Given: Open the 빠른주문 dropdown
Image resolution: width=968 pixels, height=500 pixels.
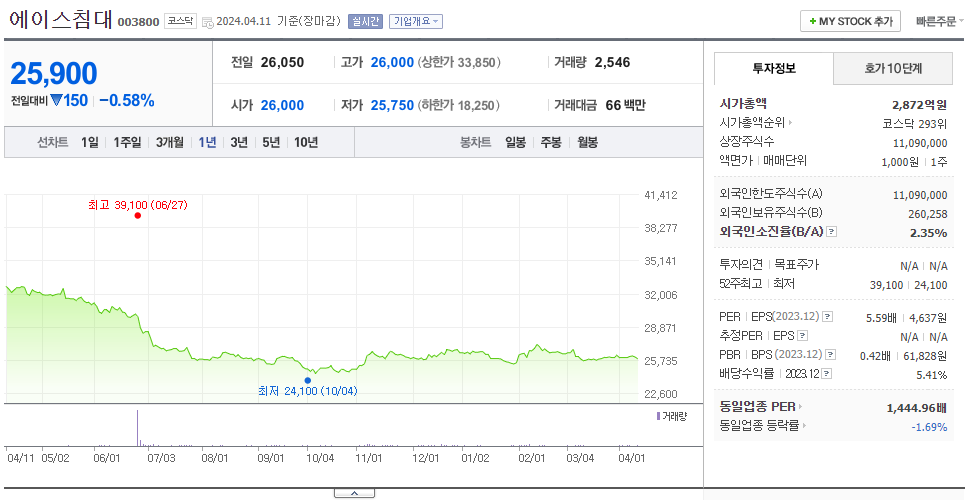Looking at the screenshot, I should coord(940,22).
